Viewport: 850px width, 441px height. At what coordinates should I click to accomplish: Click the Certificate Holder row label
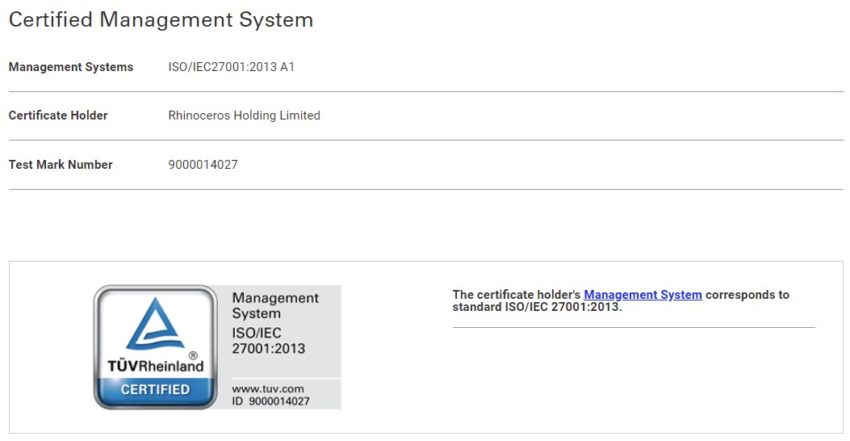[58, 116]
